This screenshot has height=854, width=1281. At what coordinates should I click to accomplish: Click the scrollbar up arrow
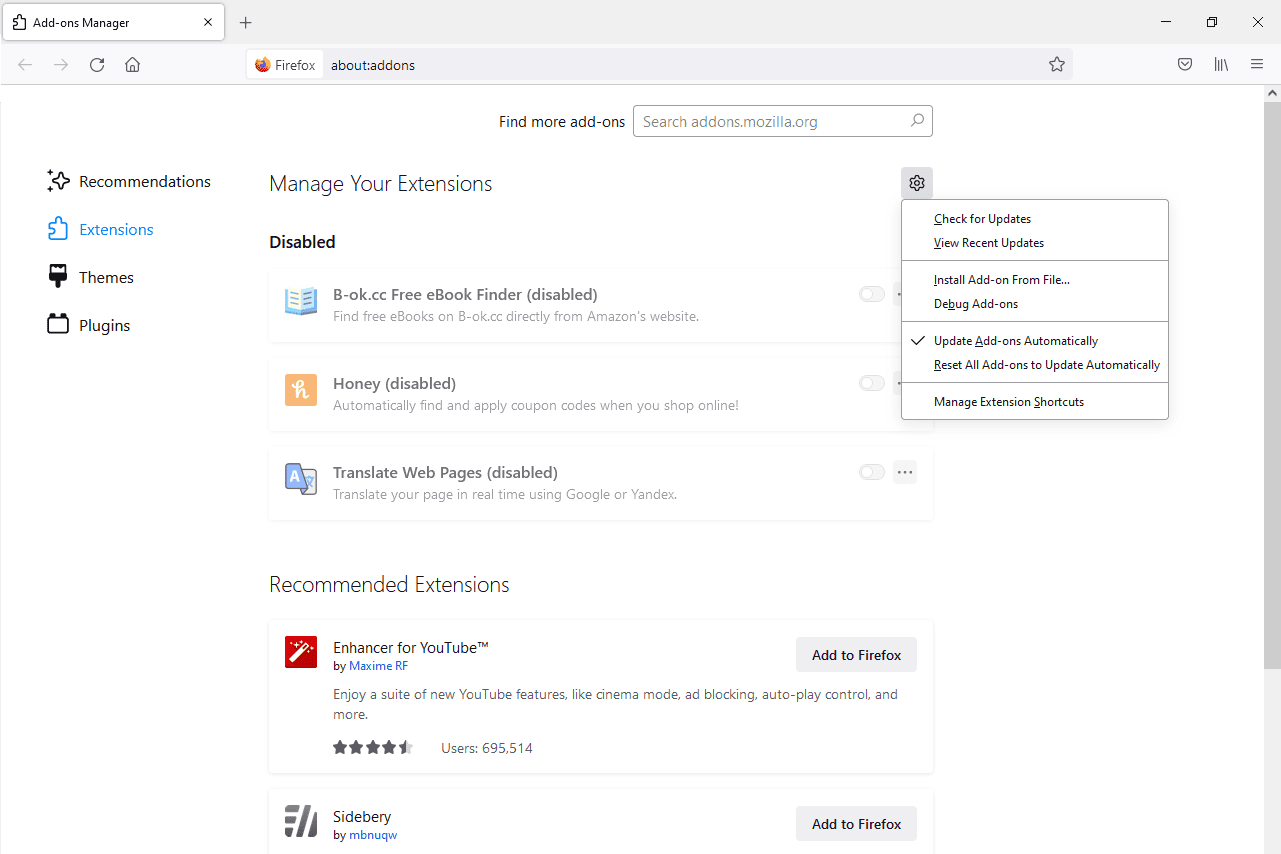[x=1272, y=92]
